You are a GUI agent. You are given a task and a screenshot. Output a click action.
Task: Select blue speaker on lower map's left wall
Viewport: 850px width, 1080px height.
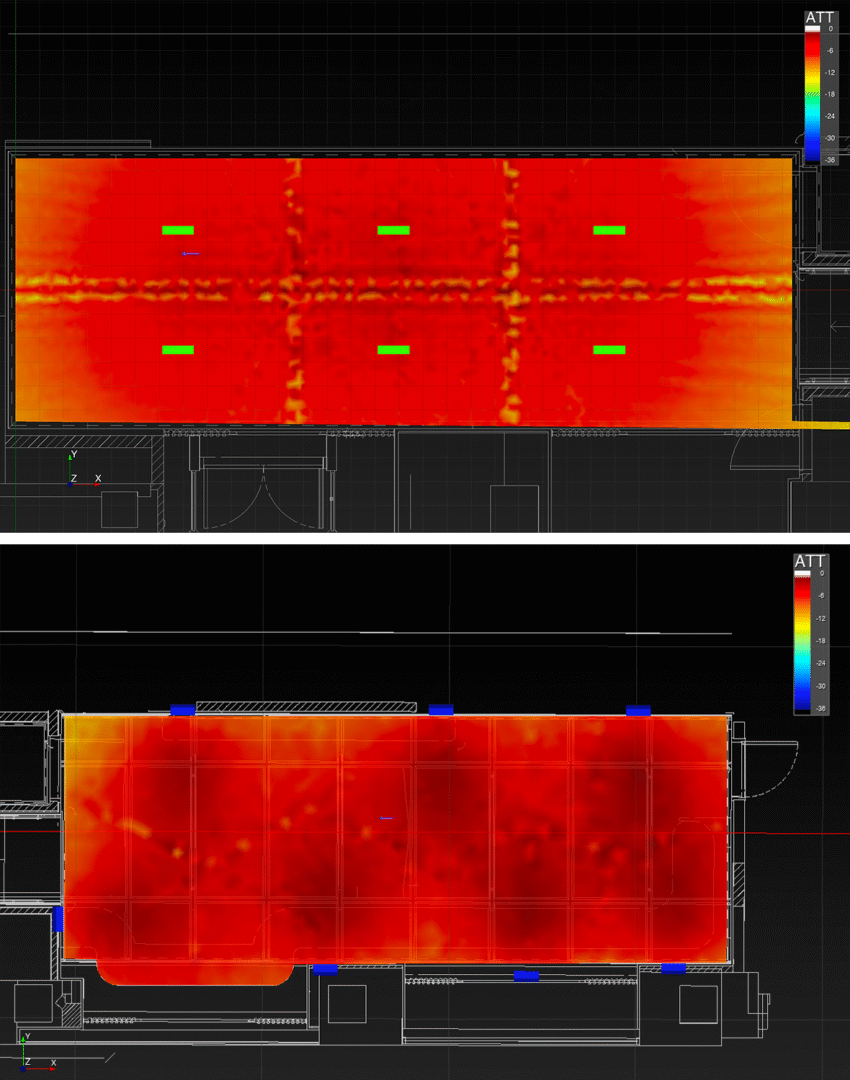coord(58,919)
